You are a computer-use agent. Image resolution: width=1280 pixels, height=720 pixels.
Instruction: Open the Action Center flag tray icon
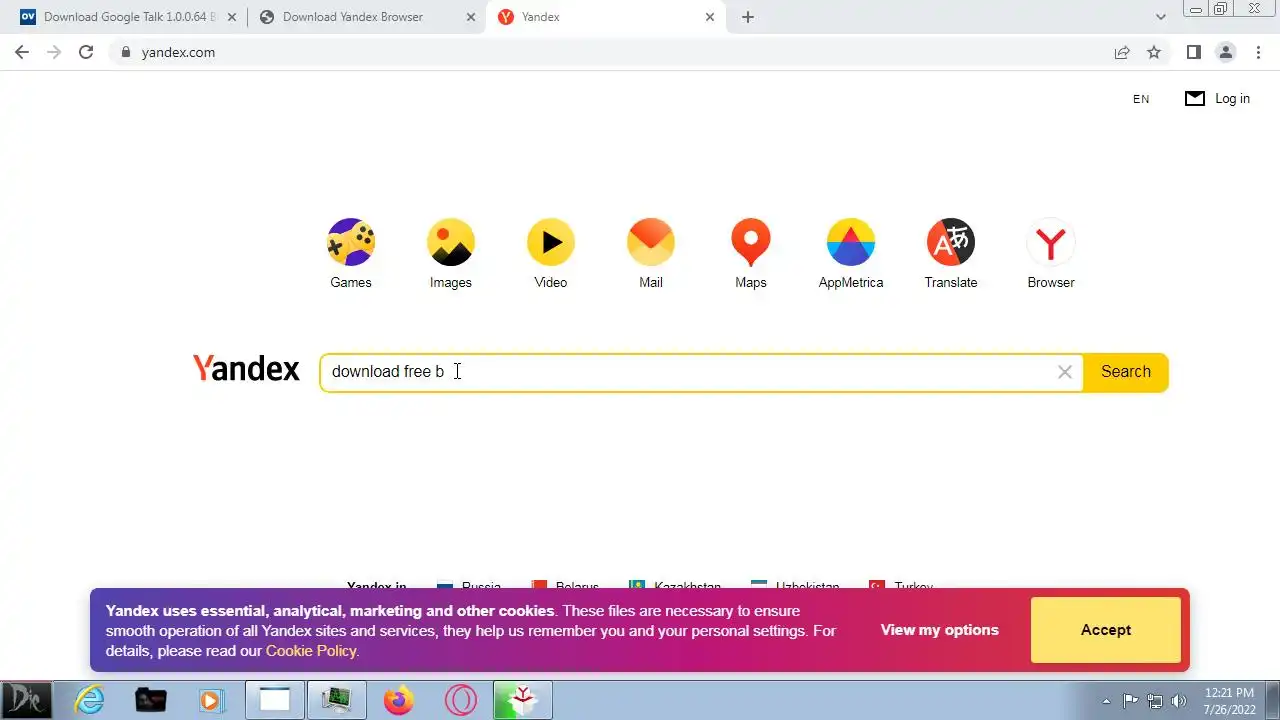point(1131,701)
